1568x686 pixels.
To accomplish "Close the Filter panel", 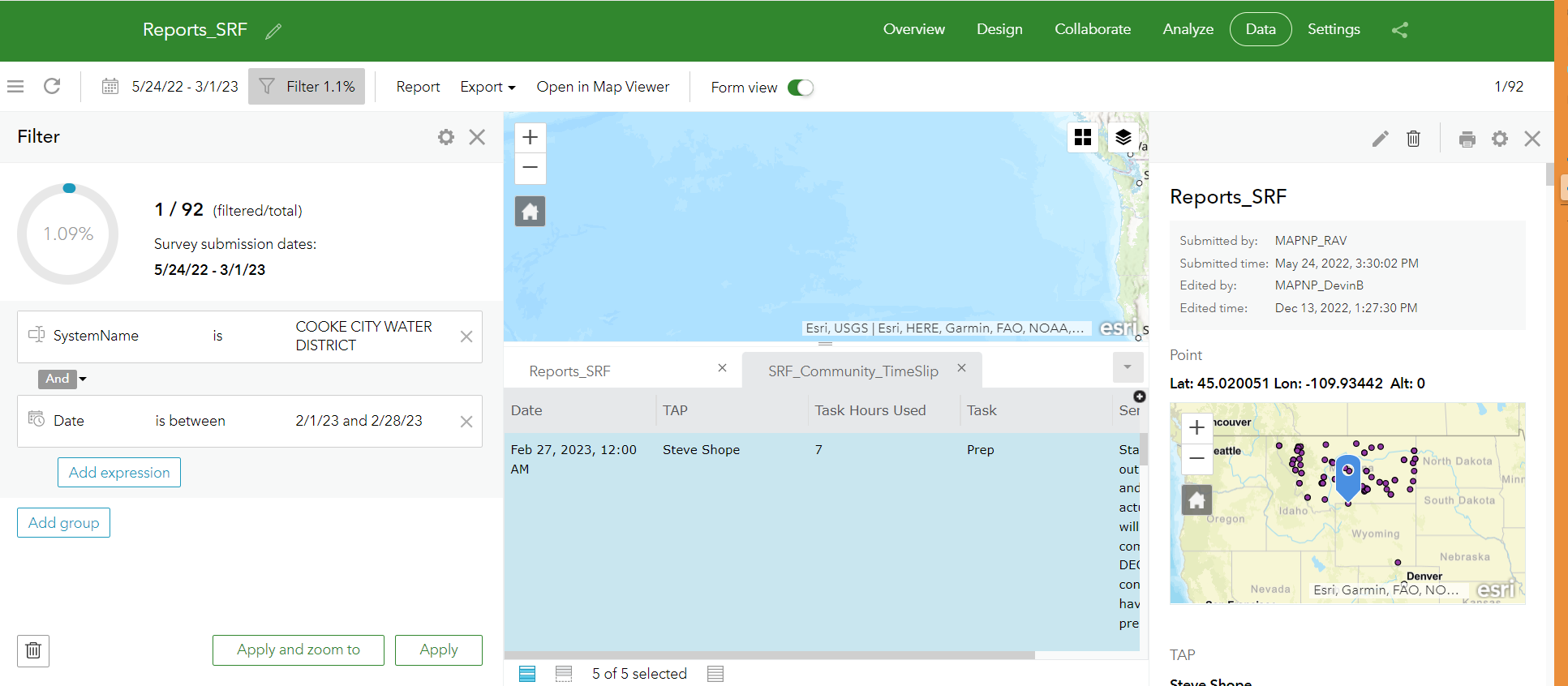I will [x=477, y=137].
